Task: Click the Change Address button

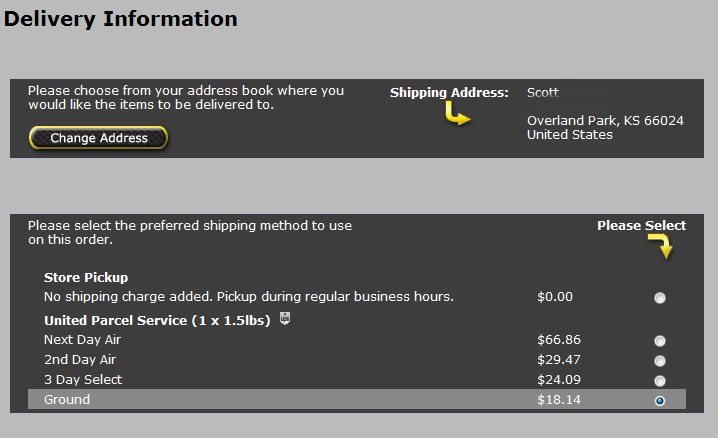Action: click(x=99, y=138)
